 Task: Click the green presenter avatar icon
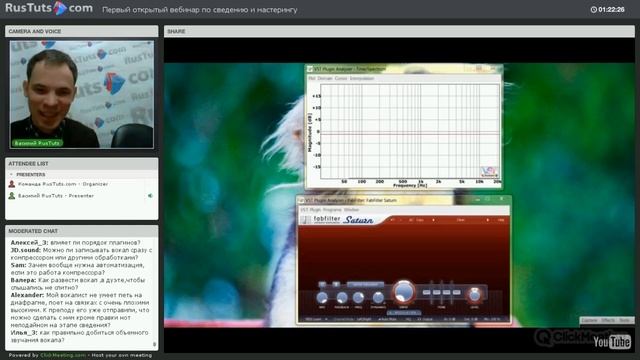tap(12, 196)
